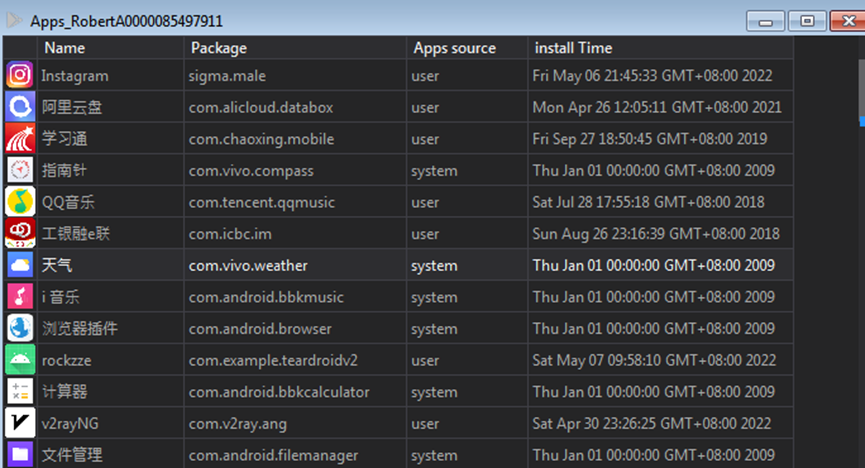The width and height of the screenshot is (865, 468).
Task: Click the window title bar play icon
Action: pos(14,20)
